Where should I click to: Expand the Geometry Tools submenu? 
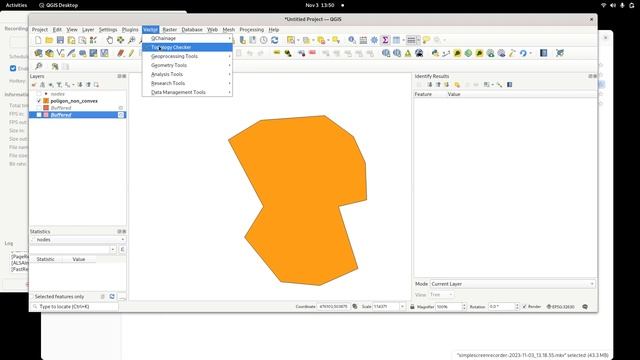tap(187, 65)
